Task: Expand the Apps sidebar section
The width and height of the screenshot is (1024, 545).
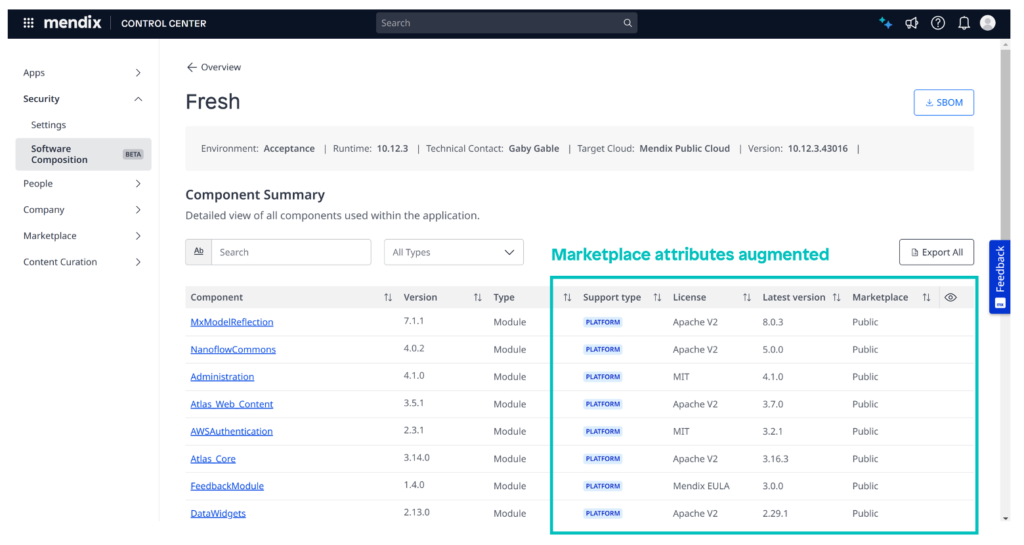Action: [138, 73]
